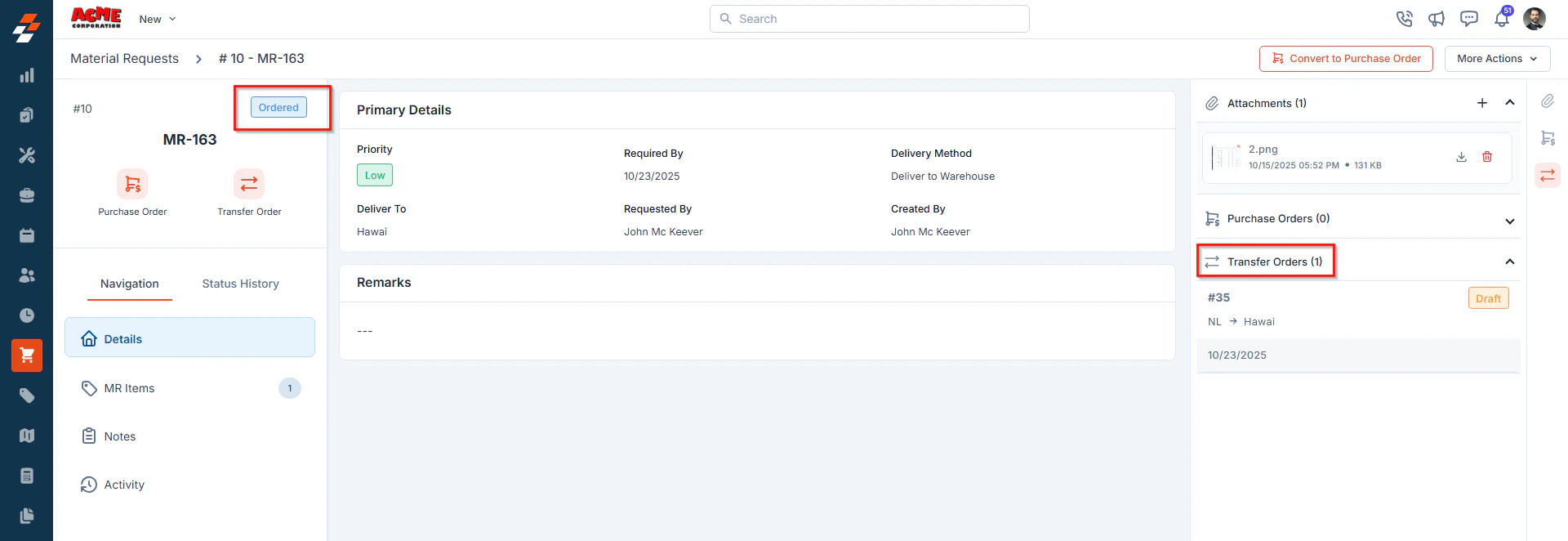Open the calculator sidebar icon
The height and width of the screenshot is (541, 1568).
(27, 476)
